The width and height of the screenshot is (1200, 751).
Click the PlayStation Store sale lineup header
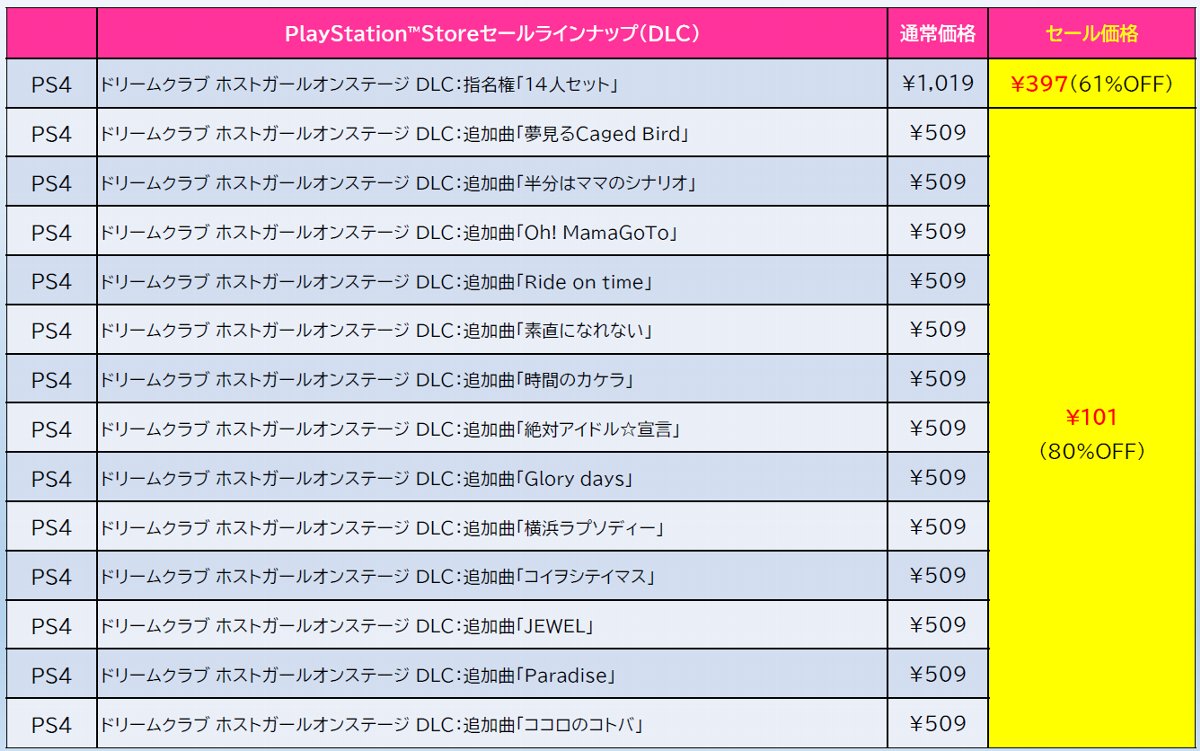(x=491, y=33)
